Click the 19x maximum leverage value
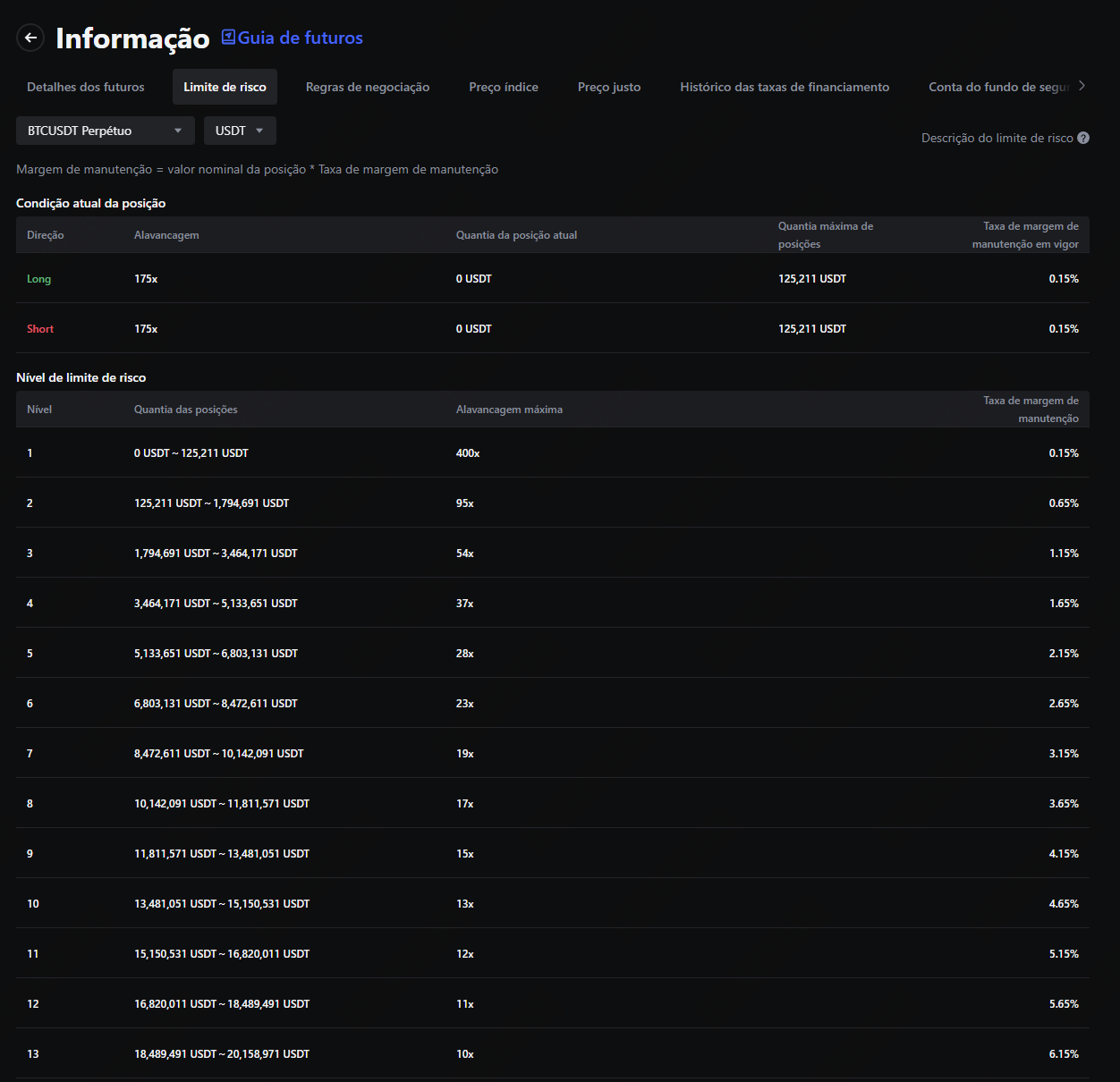Image resolution: width=1120 pixels, height=1082 pixels. point(465,754)
